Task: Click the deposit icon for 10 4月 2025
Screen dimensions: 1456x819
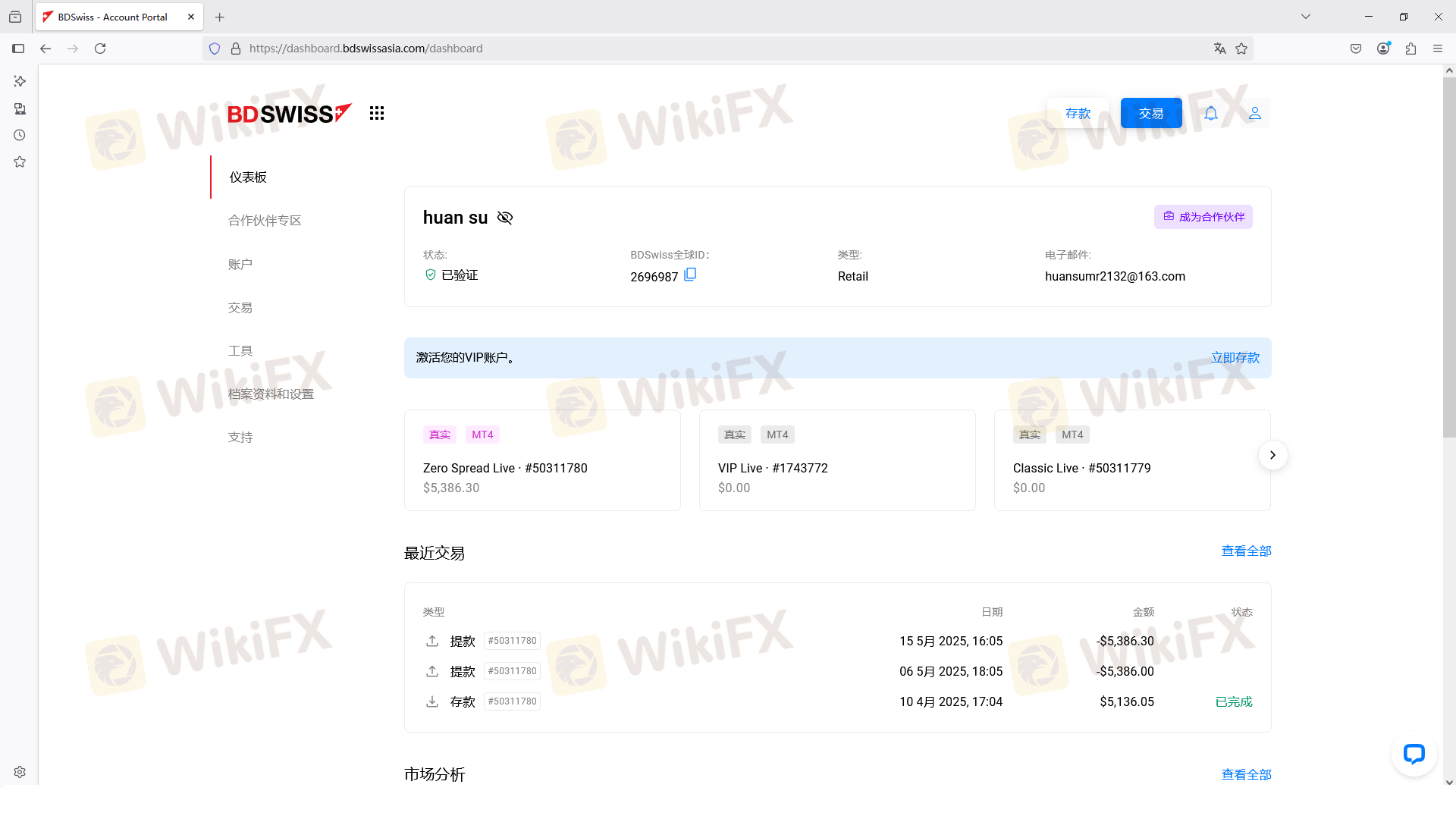Action: tap(432, 701)
